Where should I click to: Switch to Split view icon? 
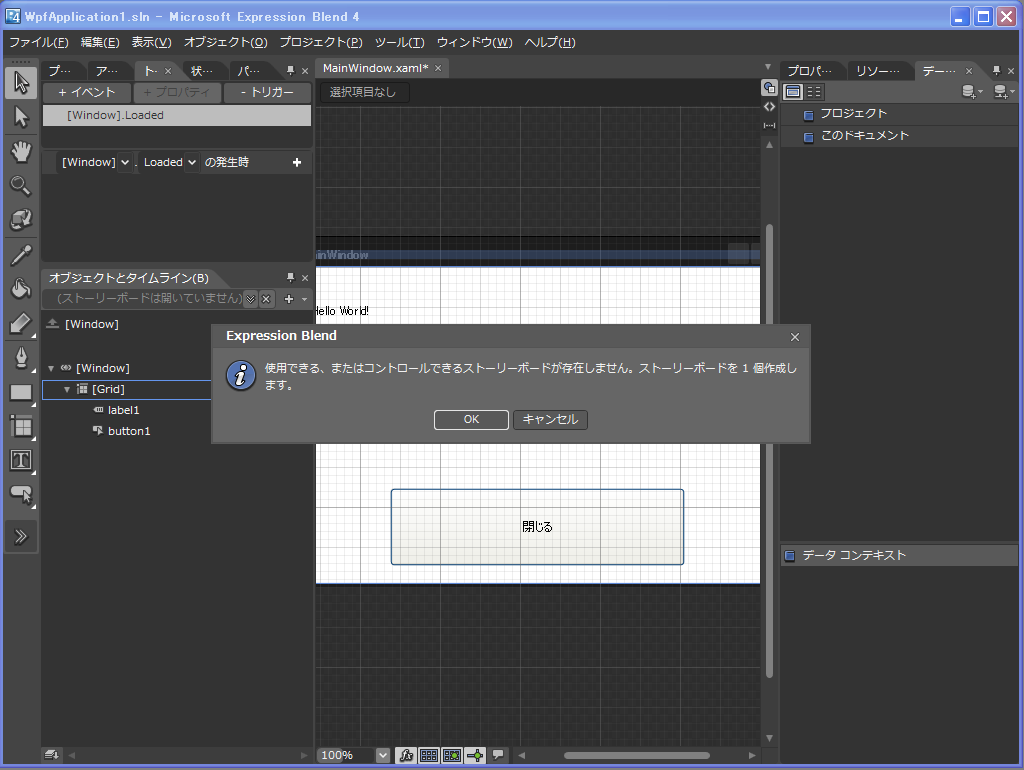(x=769, y=125)
